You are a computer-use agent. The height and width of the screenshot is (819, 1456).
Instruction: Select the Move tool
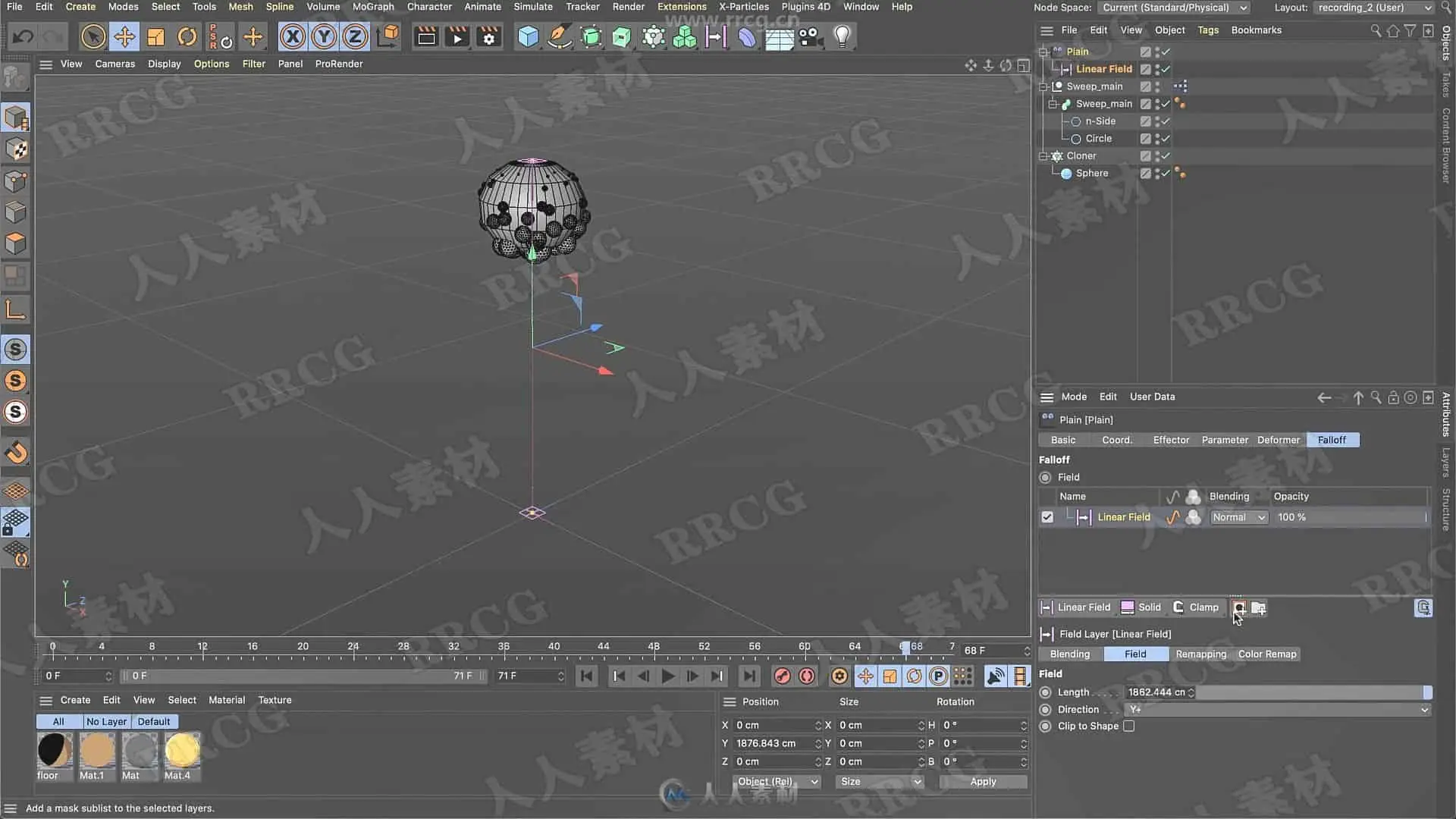[x=124, y=36]
